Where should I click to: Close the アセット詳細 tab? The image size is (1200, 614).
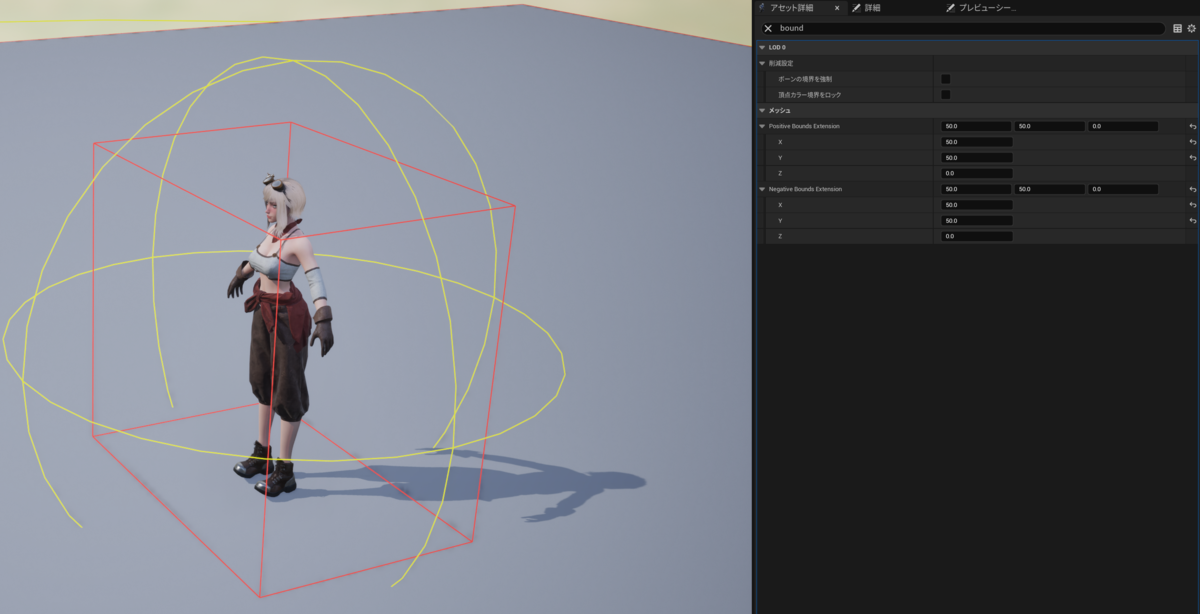(838, 8)
